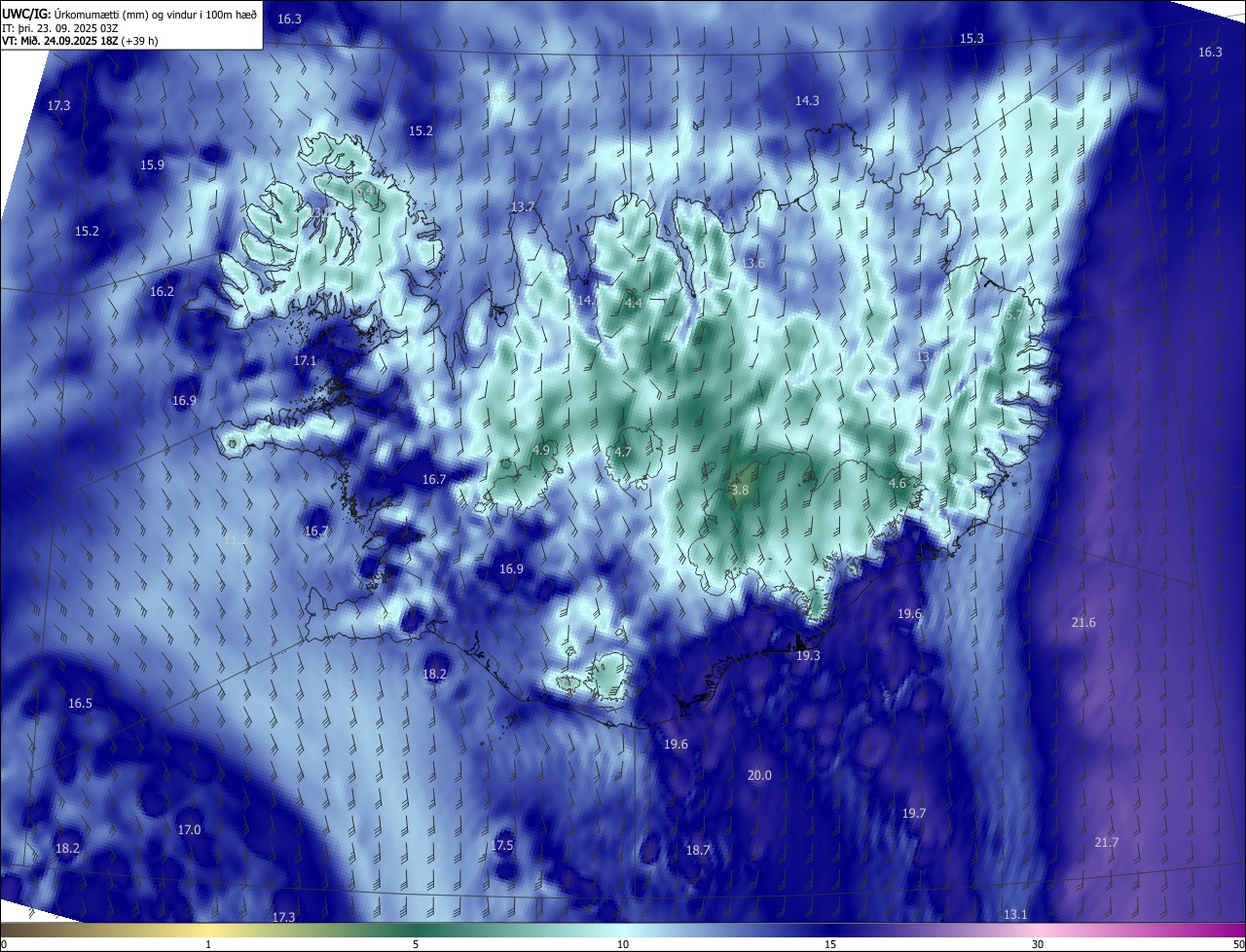Viewport: 1246px width, 952px height.
Task: Click the 15.3 value label
Action: [971, 38]
